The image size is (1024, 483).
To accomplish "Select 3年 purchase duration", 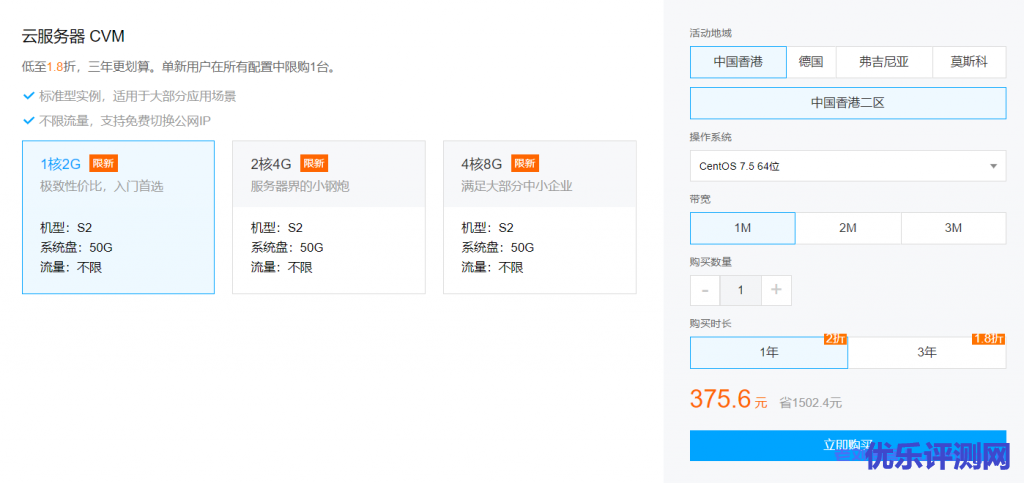I will tap(927, 352).
